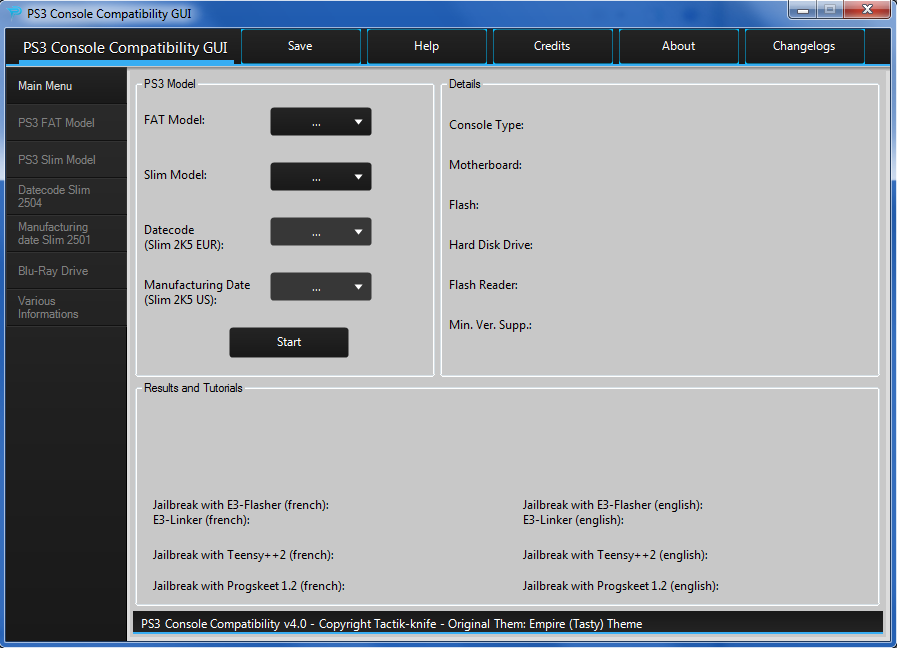Image resolution: width=897 pixels, height=648 pixels.
Task: Click 'Jailbreak with Progskeet 1.2 (english):' text
Action: [x=621, y=586]
